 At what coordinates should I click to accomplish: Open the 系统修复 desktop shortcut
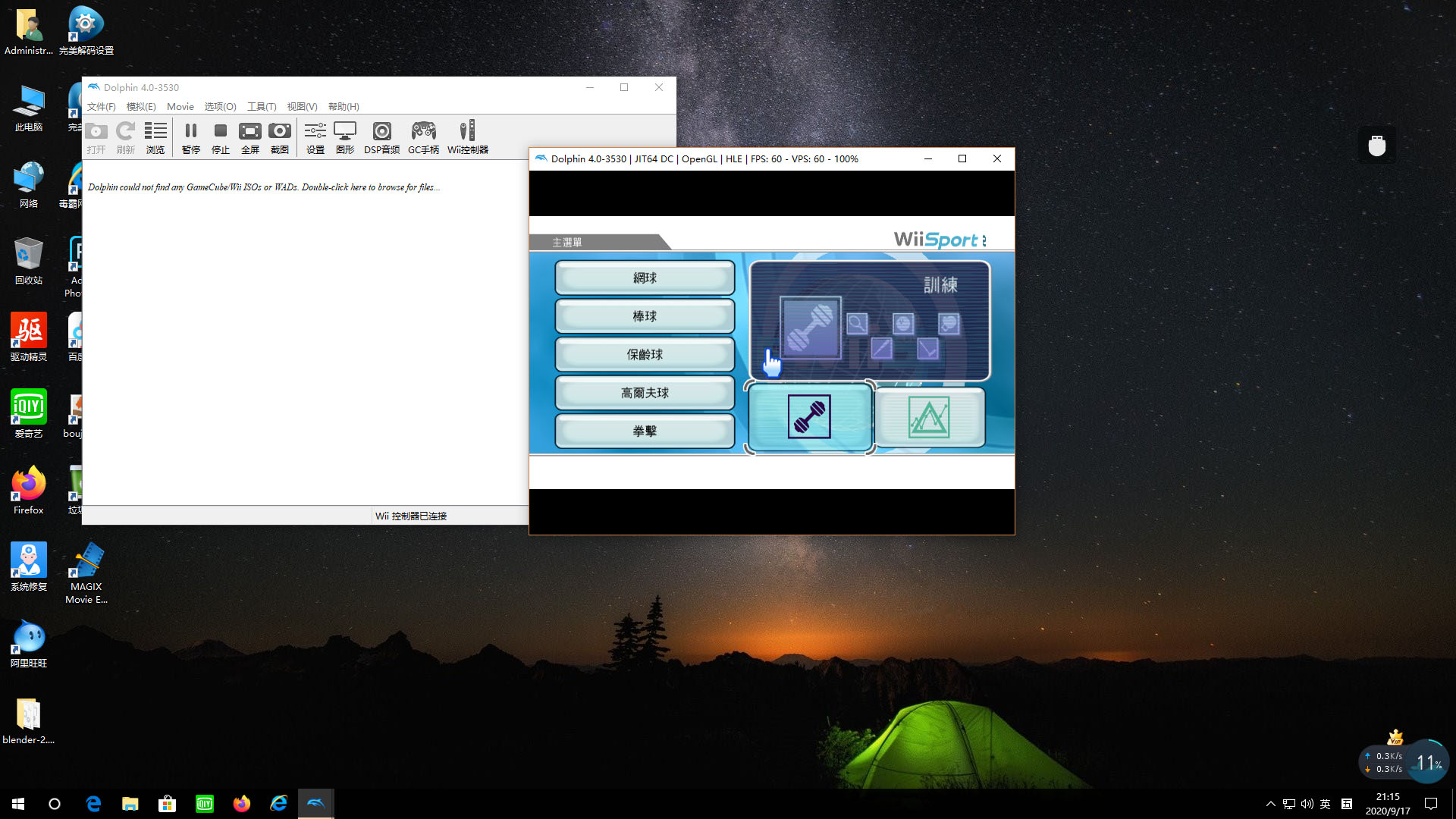pyautogui.click(x=29, y=568)
